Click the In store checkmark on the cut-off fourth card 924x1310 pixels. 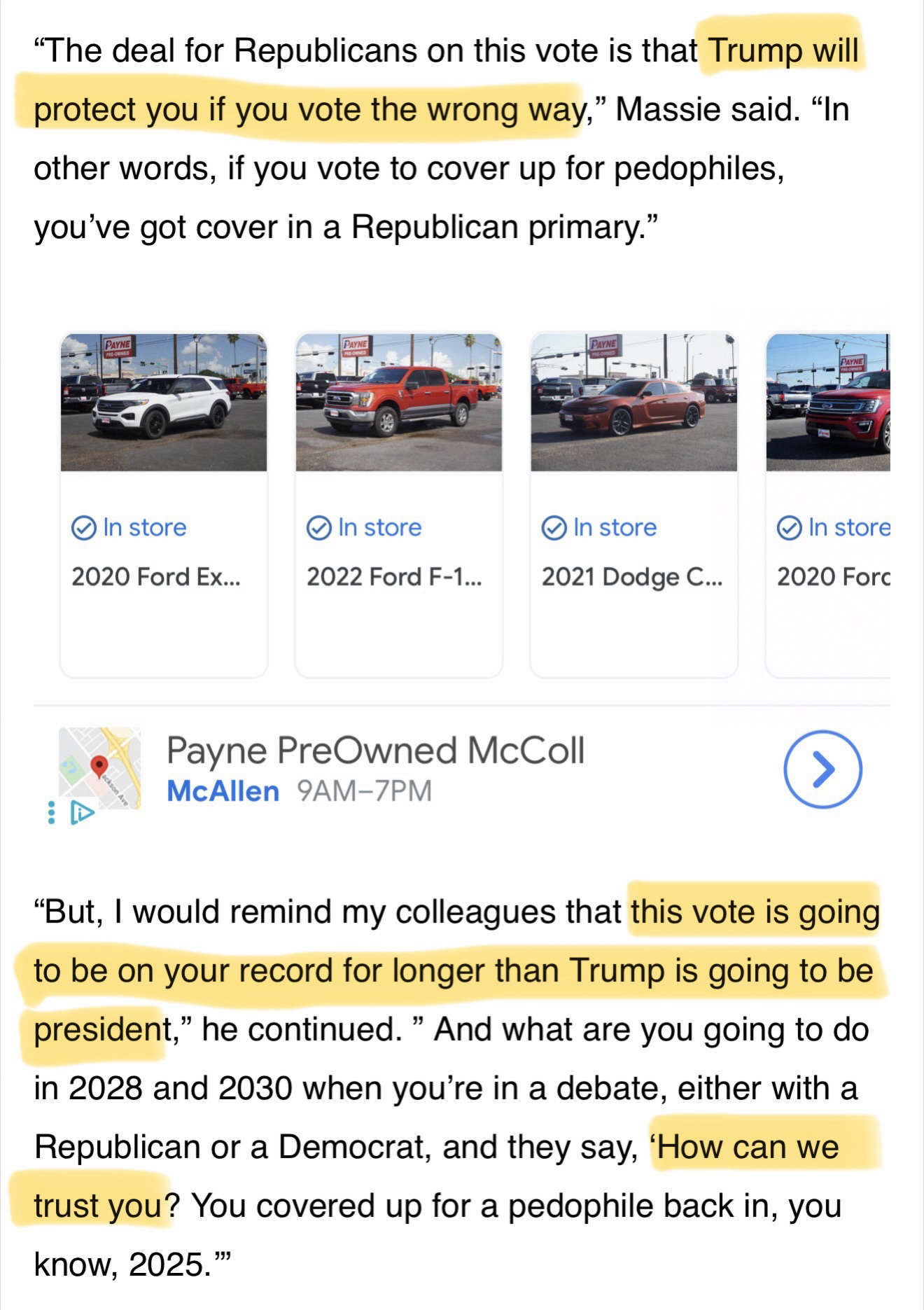(790, 528)
